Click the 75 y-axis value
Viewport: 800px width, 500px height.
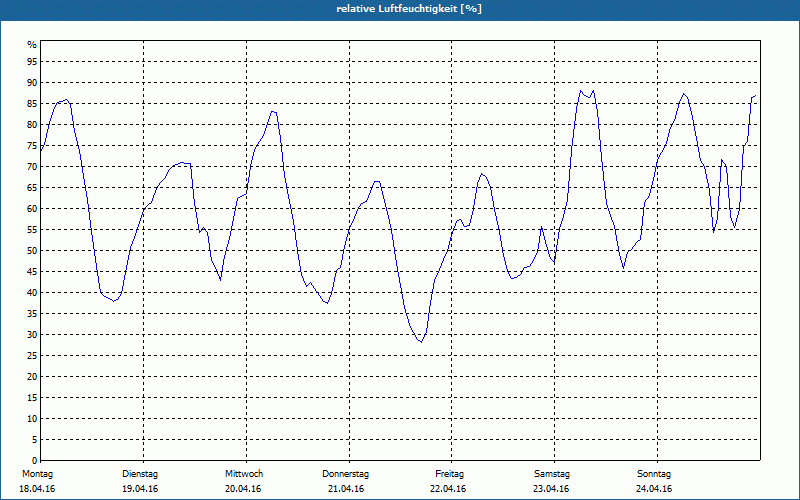pos(32,145)
